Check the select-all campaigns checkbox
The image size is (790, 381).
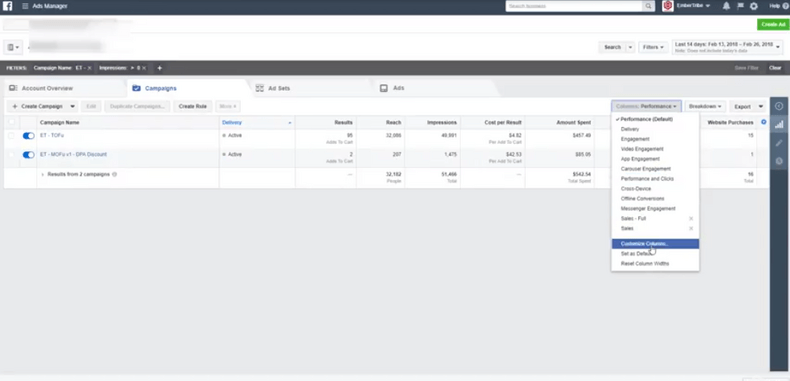11,122
